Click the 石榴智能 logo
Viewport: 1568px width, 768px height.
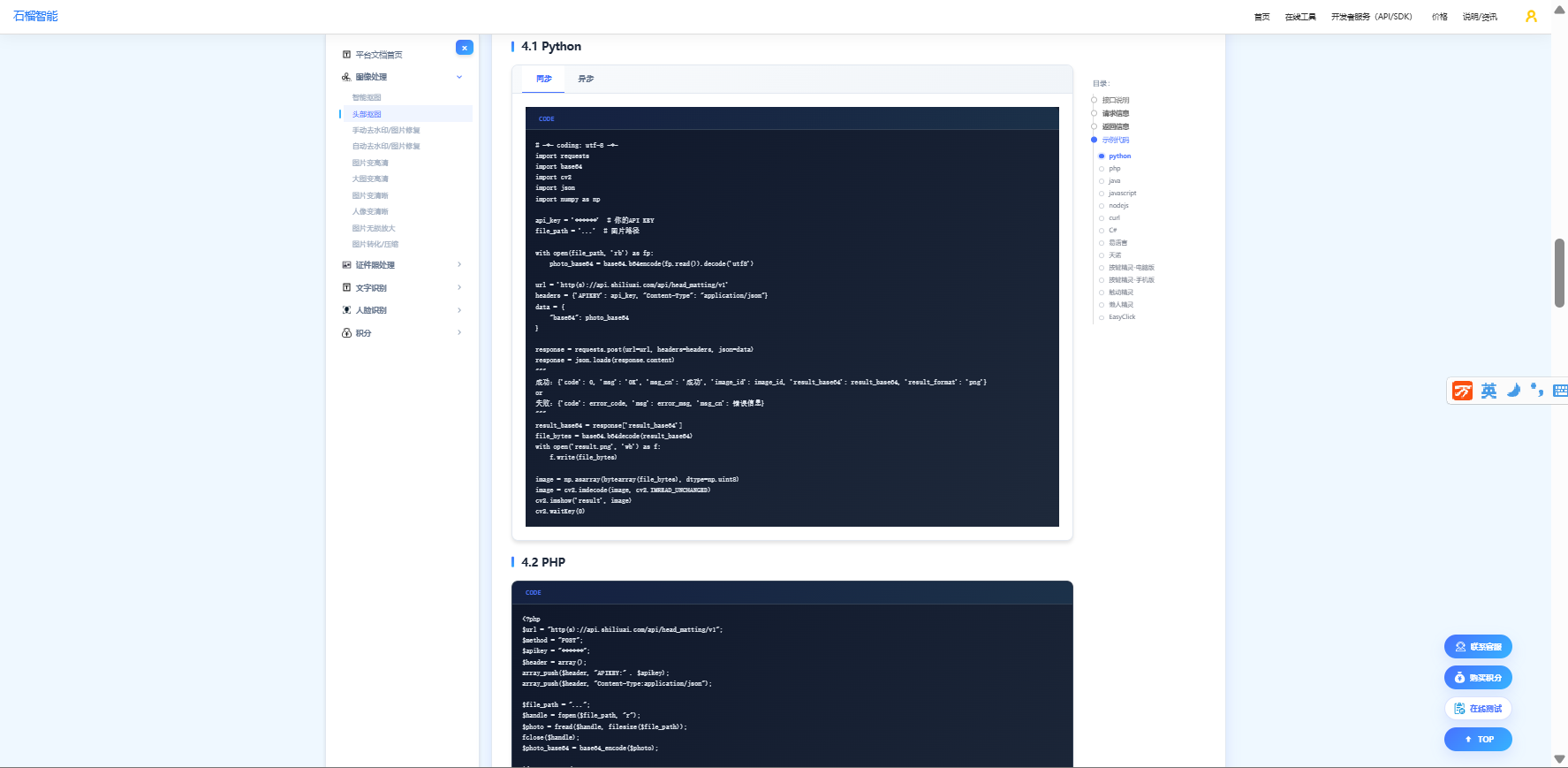pyautogui.click(x=35, y=16)
